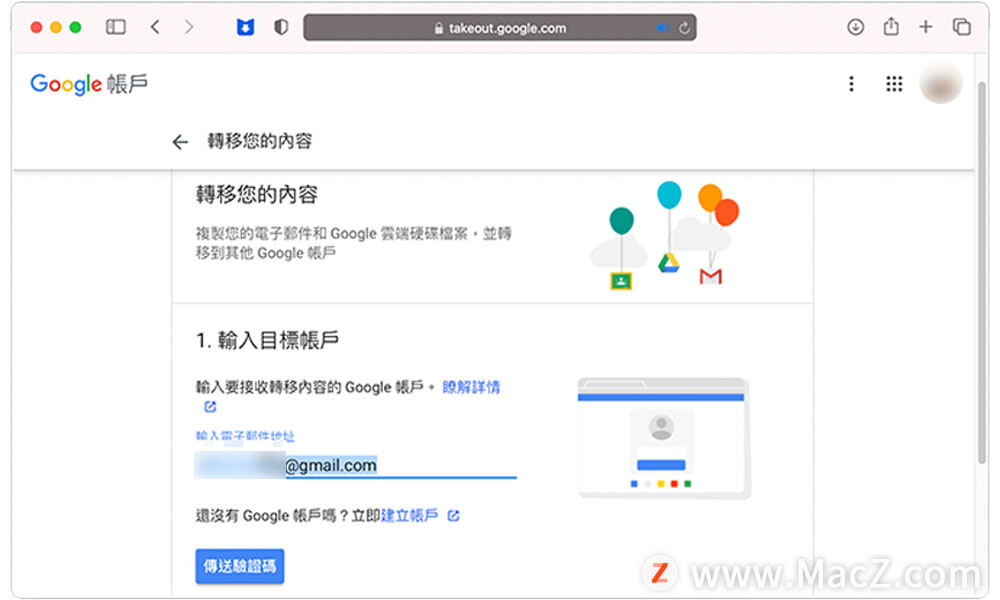Open the three-dot more options menu
This screenshot has height=600, width=1000.
[851, 84]
